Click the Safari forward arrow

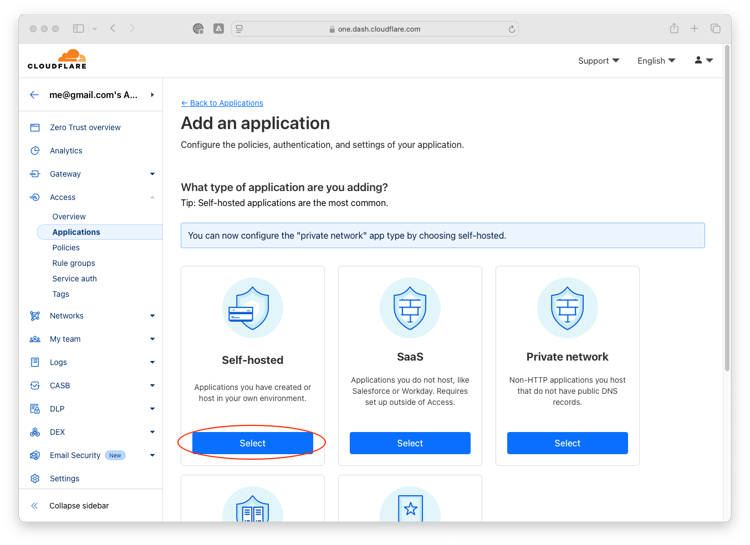[x=132, y=29]
